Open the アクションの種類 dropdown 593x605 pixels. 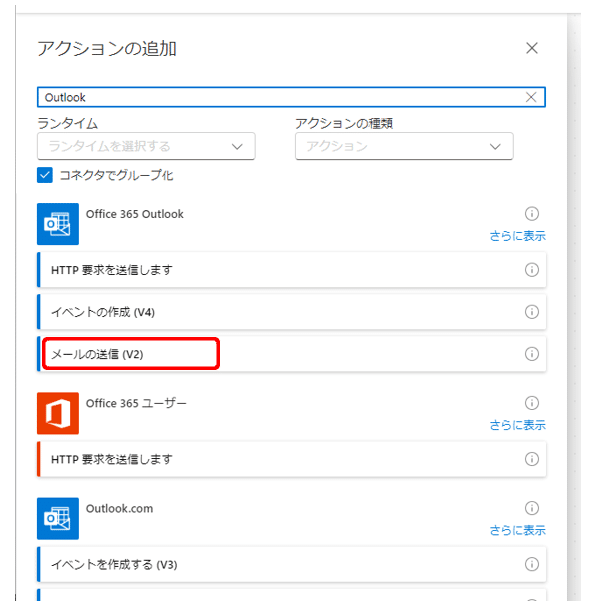tap(404, 146)
